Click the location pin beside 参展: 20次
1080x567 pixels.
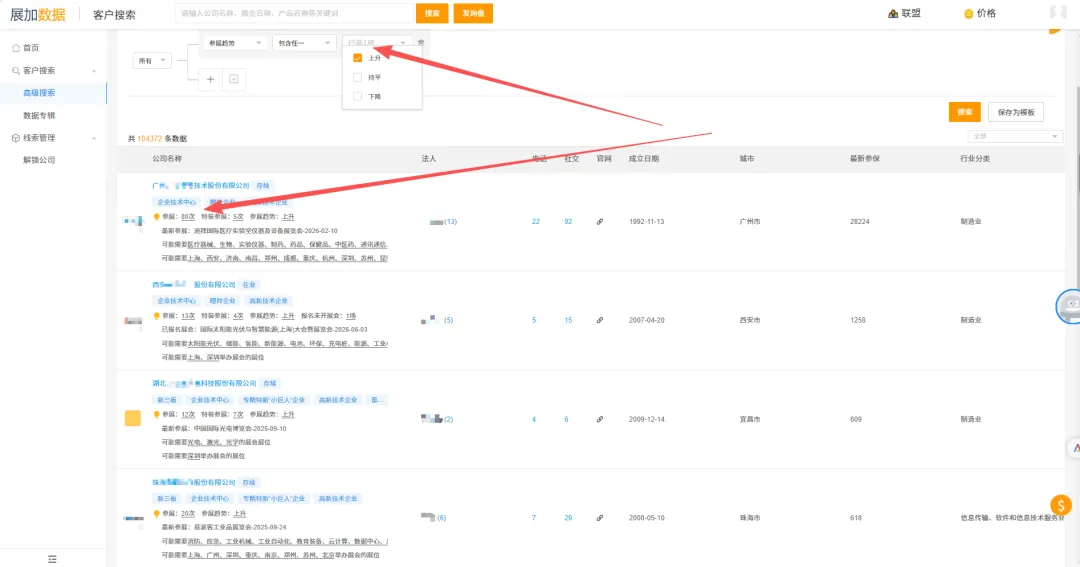coord(156,514)
